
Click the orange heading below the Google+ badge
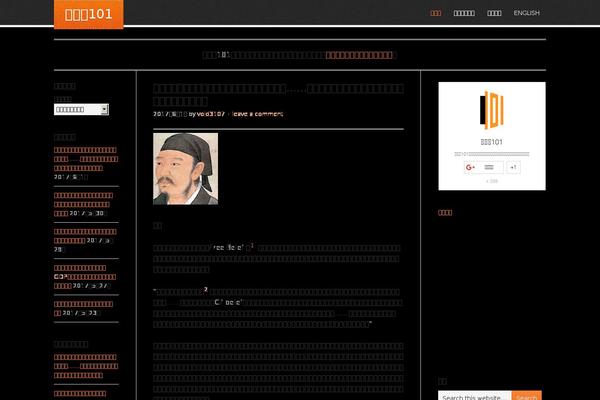445,212
